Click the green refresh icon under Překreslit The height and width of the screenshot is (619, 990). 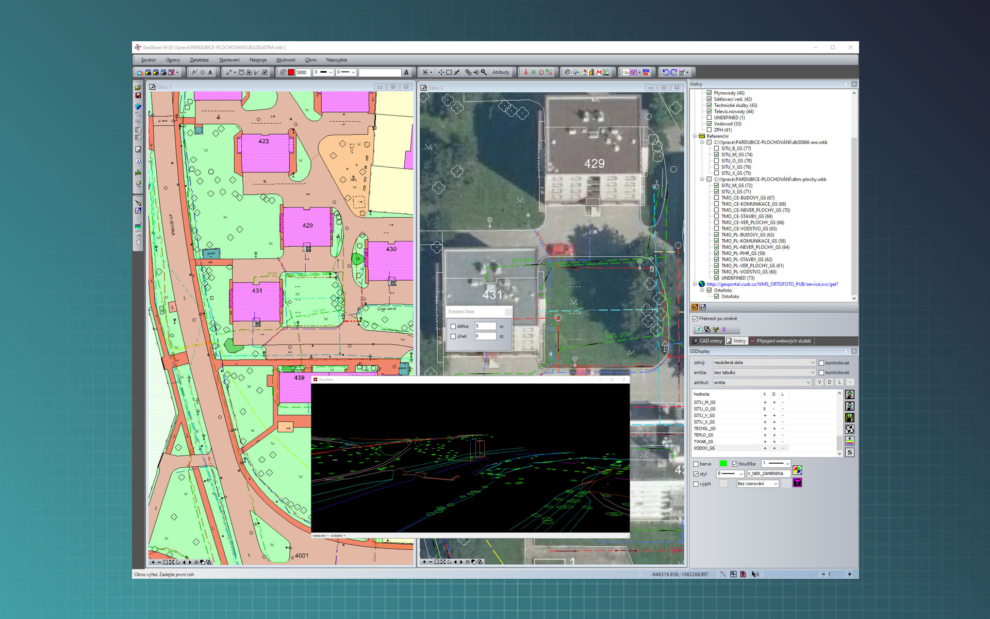[699, 329]
